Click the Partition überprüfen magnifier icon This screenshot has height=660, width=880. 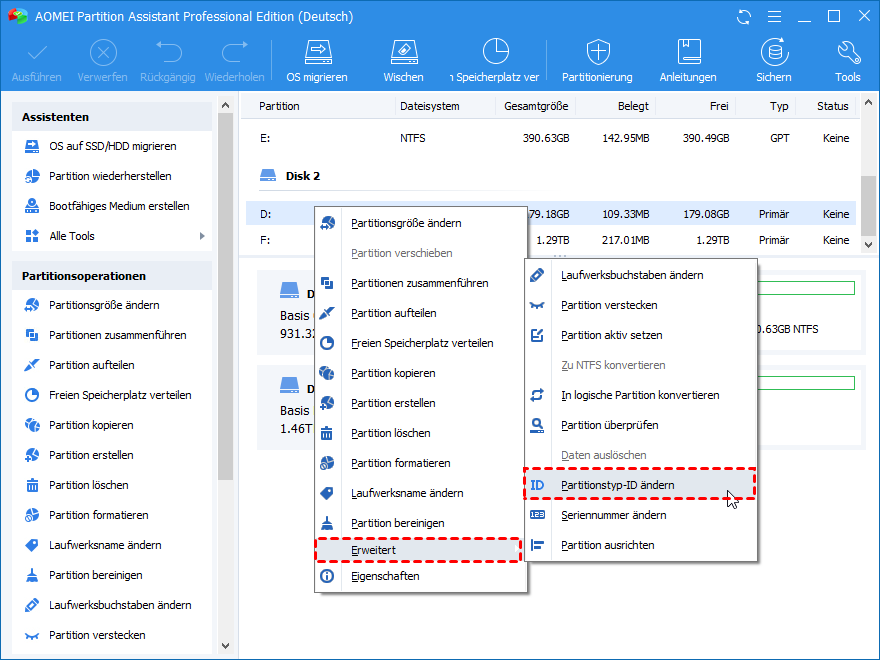pos(537,425)
